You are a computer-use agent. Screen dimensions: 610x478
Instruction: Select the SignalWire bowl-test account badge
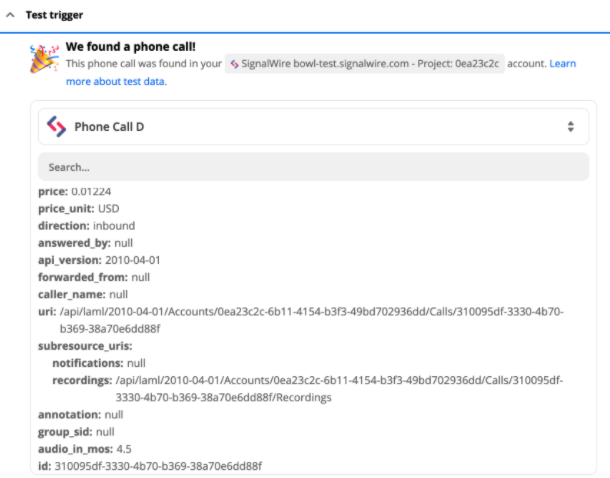click(x=364, y=64)
